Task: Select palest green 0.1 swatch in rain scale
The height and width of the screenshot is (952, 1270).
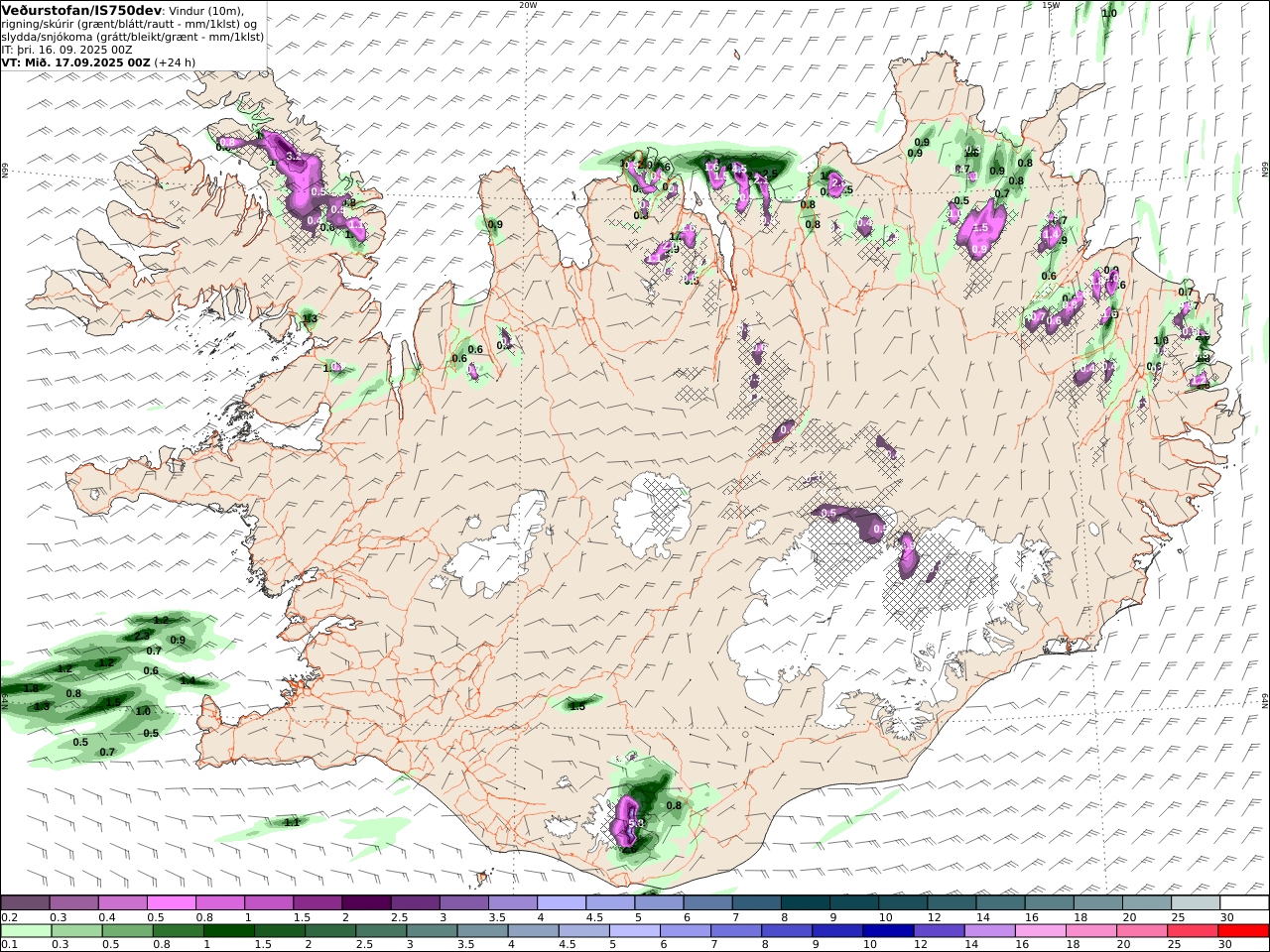Action: coord(27,931)
